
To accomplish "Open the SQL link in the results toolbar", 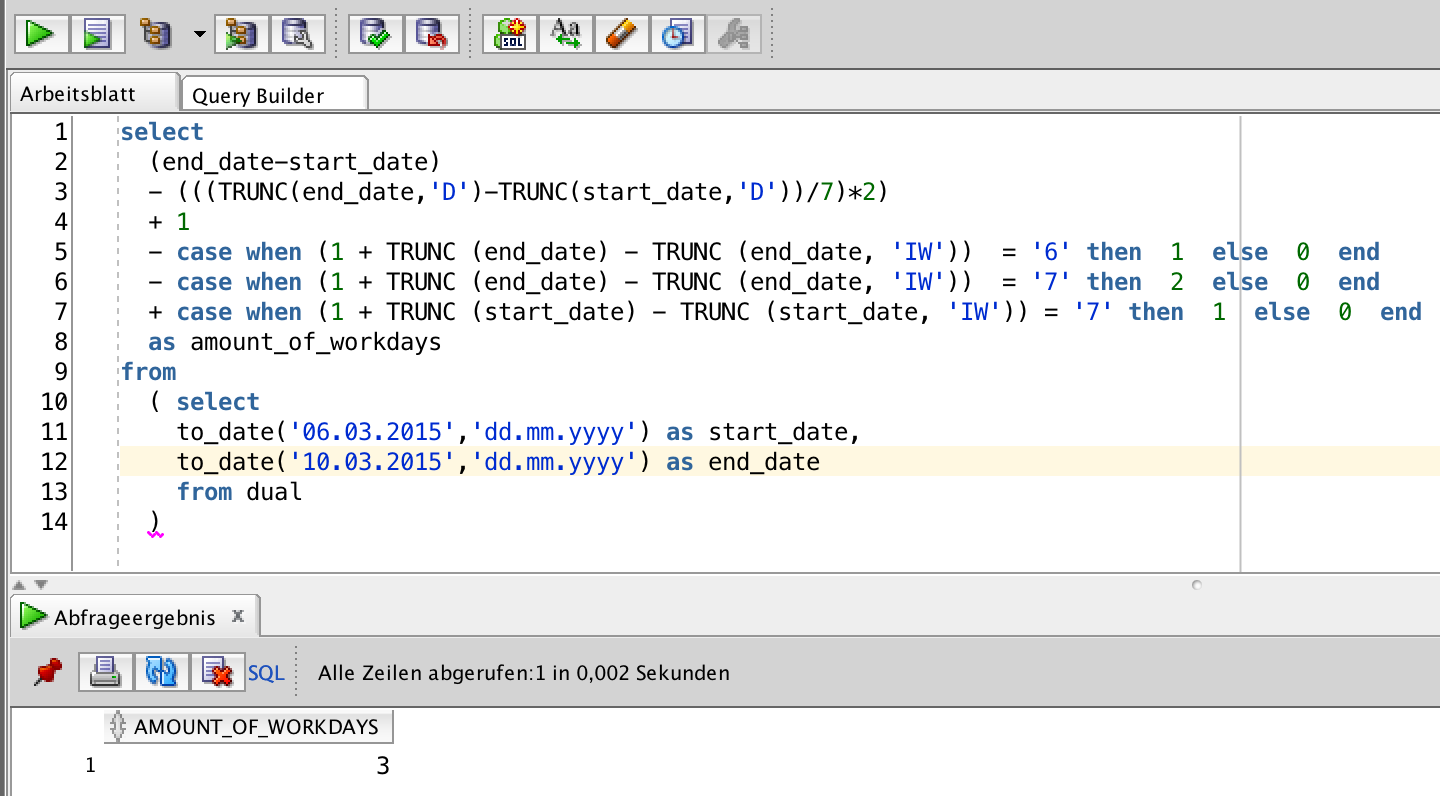I will point(265,672).
